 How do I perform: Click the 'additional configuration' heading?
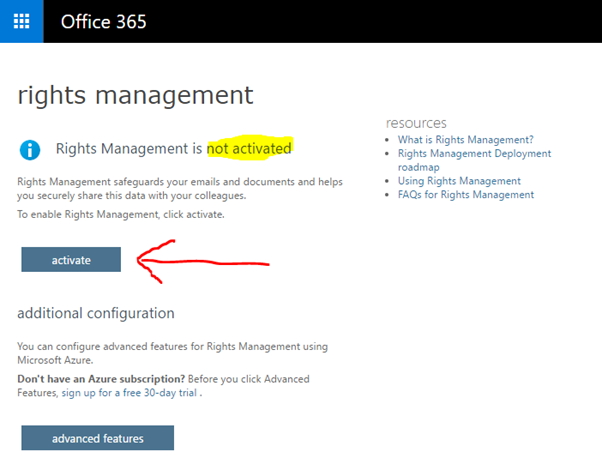[96, 313]
